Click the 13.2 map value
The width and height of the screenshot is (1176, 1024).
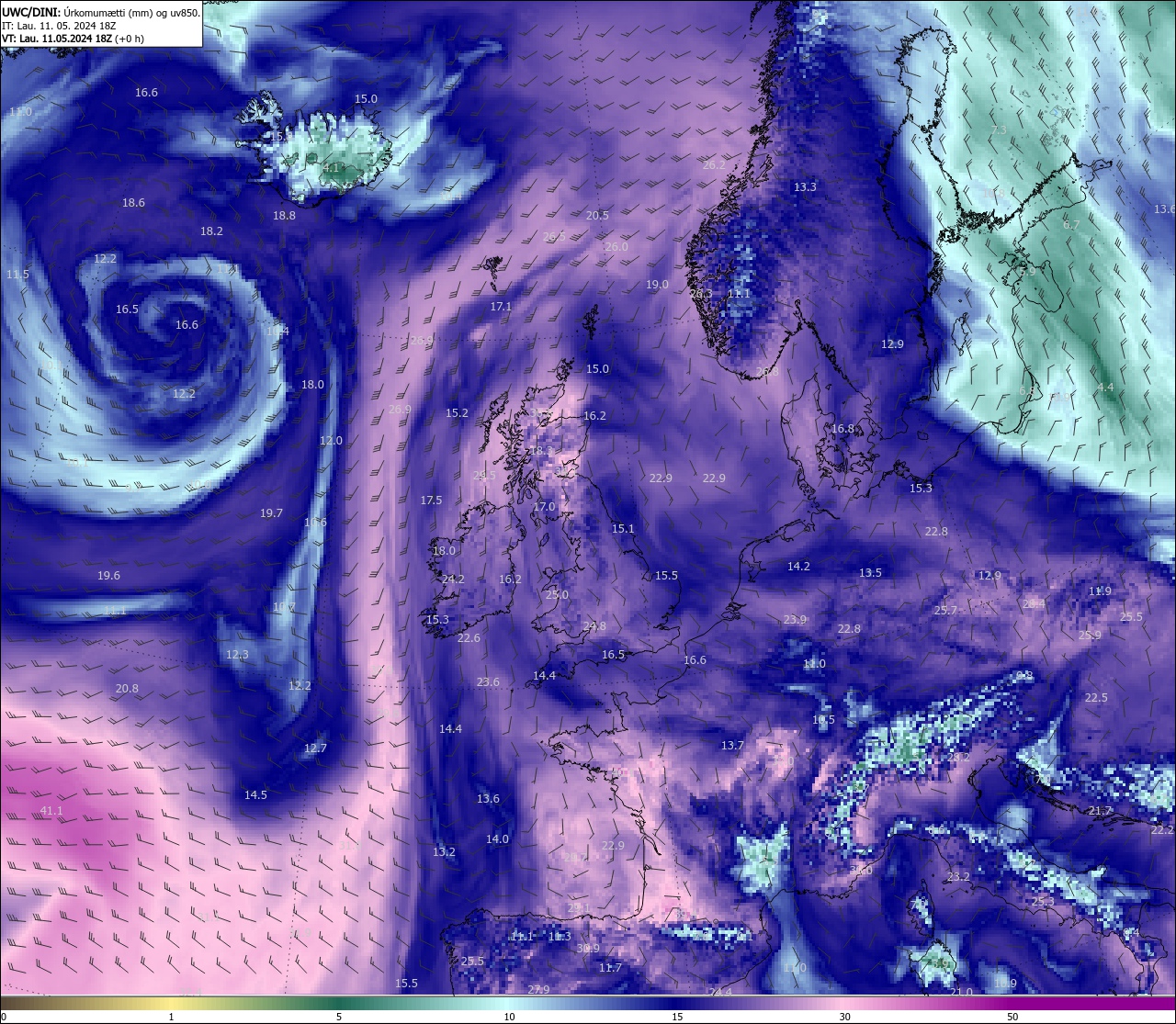click(x=444, y=852)
